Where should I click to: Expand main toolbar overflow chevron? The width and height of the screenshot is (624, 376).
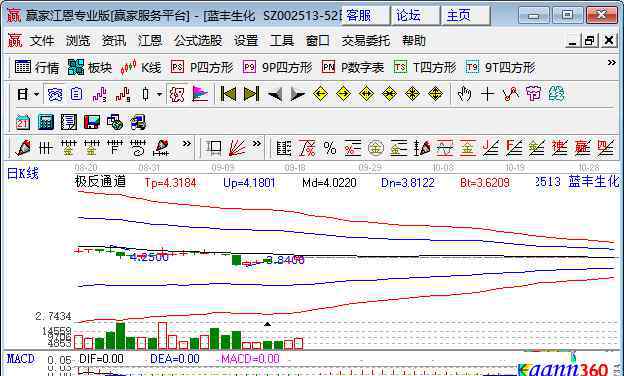pyautogui.click(x=612, y=63)
